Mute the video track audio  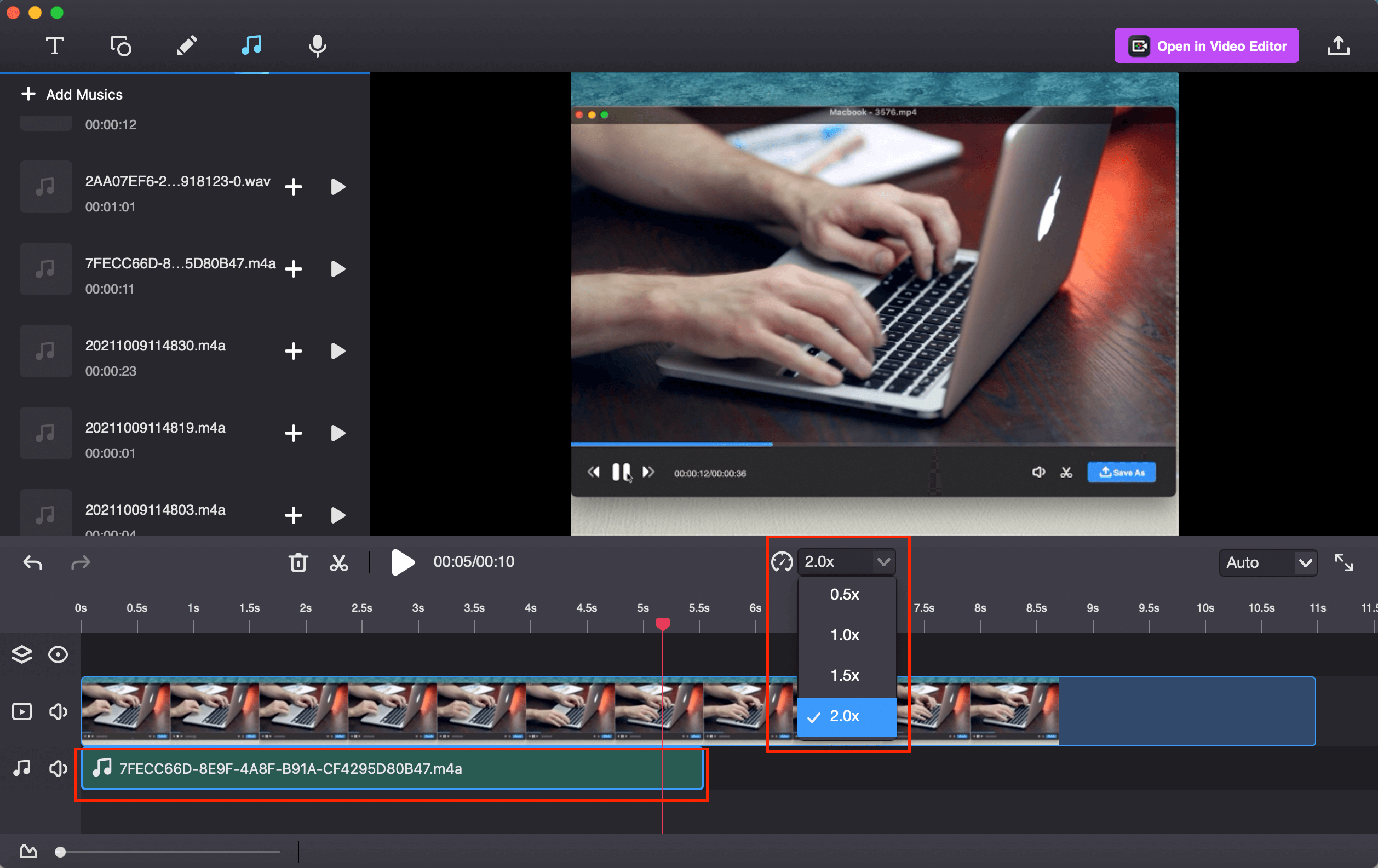pos(58,711)
